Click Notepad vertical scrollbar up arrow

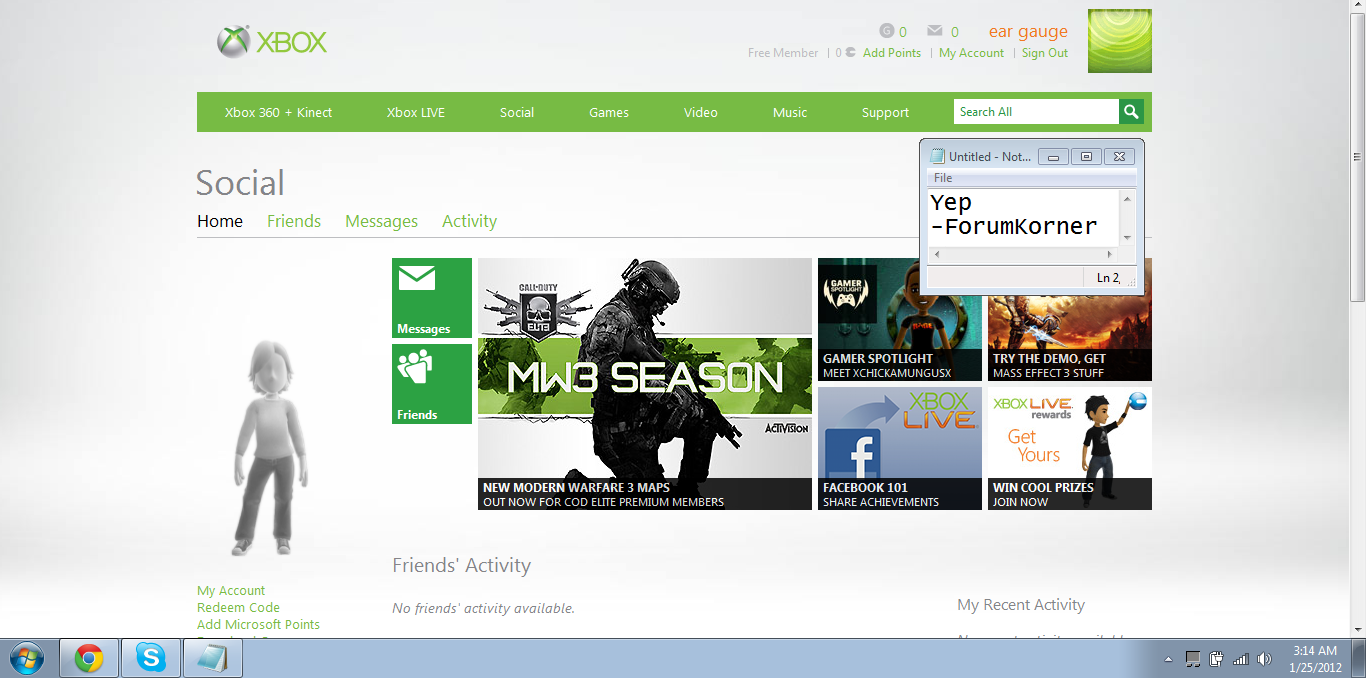coord(1127,198)
